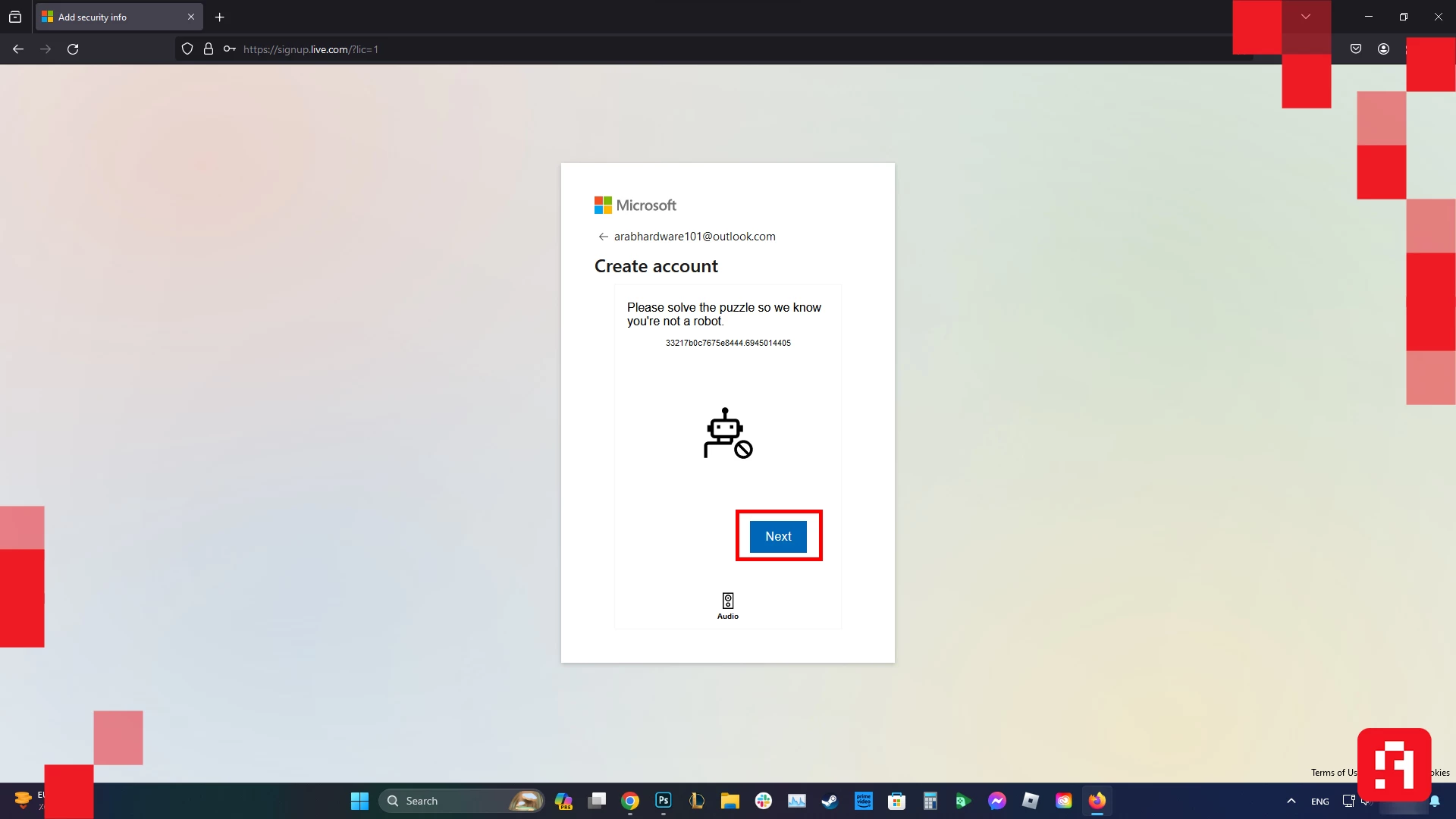
Task: Open the Firefox recent tabs view button
Action: click(x=15, y=17)
